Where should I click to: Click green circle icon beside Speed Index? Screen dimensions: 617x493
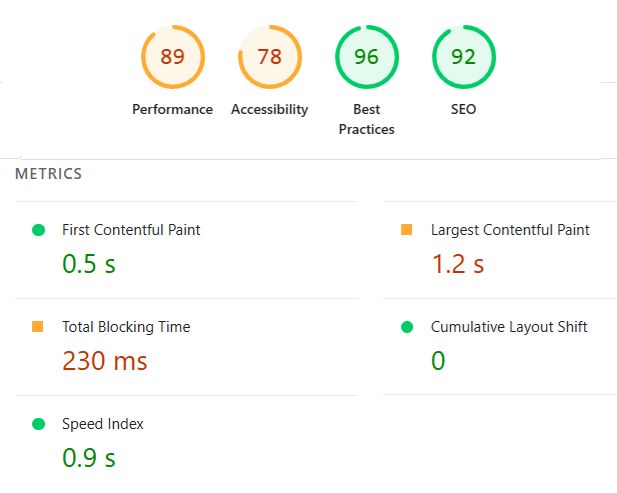coord(39,424)
